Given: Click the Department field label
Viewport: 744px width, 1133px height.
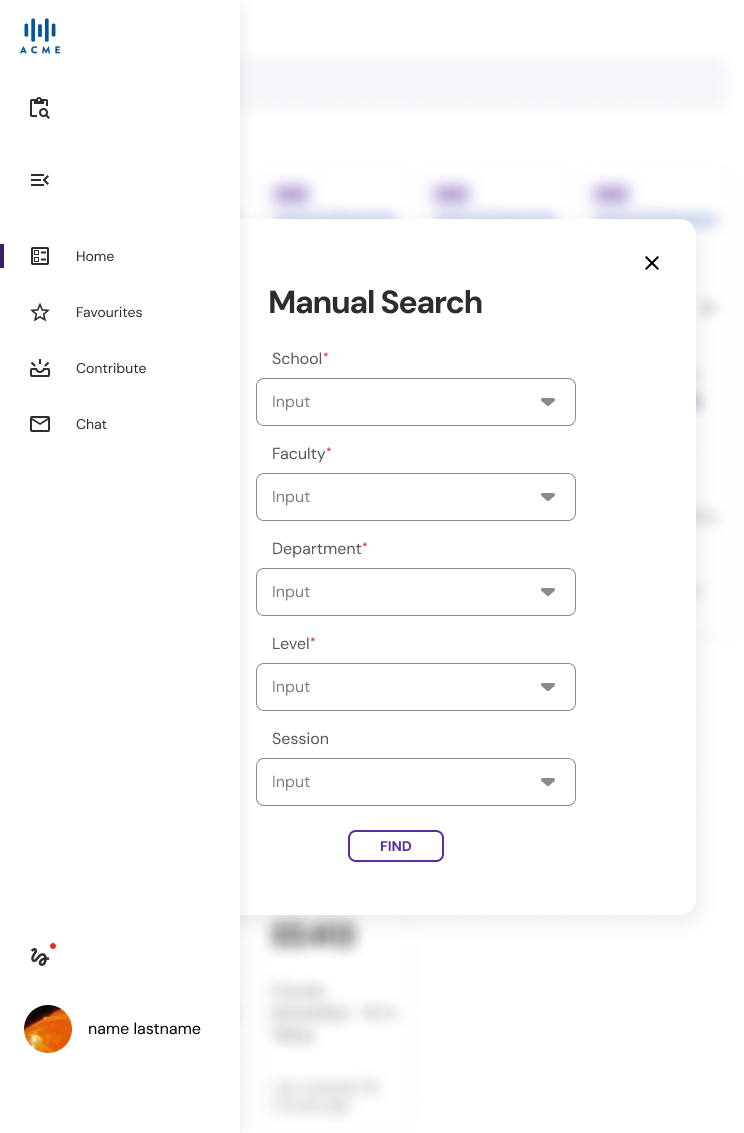Looking at the screenshot, I should 317,548.
